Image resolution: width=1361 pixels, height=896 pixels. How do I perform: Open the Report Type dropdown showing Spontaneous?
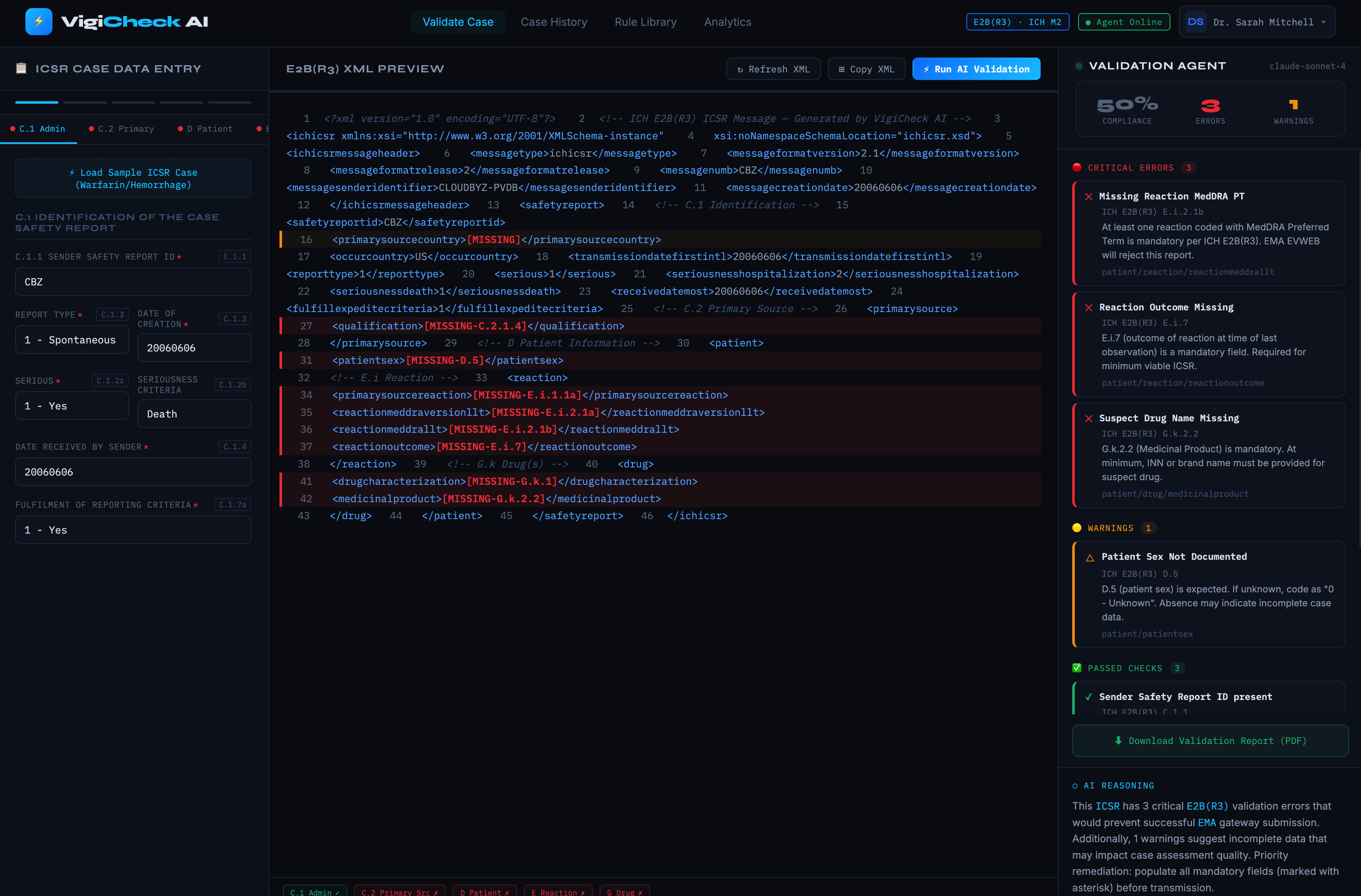72,340
